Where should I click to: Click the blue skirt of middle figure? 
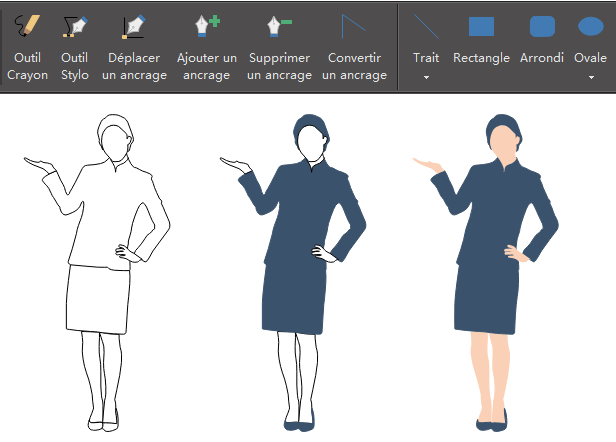(x=295, y=298)
